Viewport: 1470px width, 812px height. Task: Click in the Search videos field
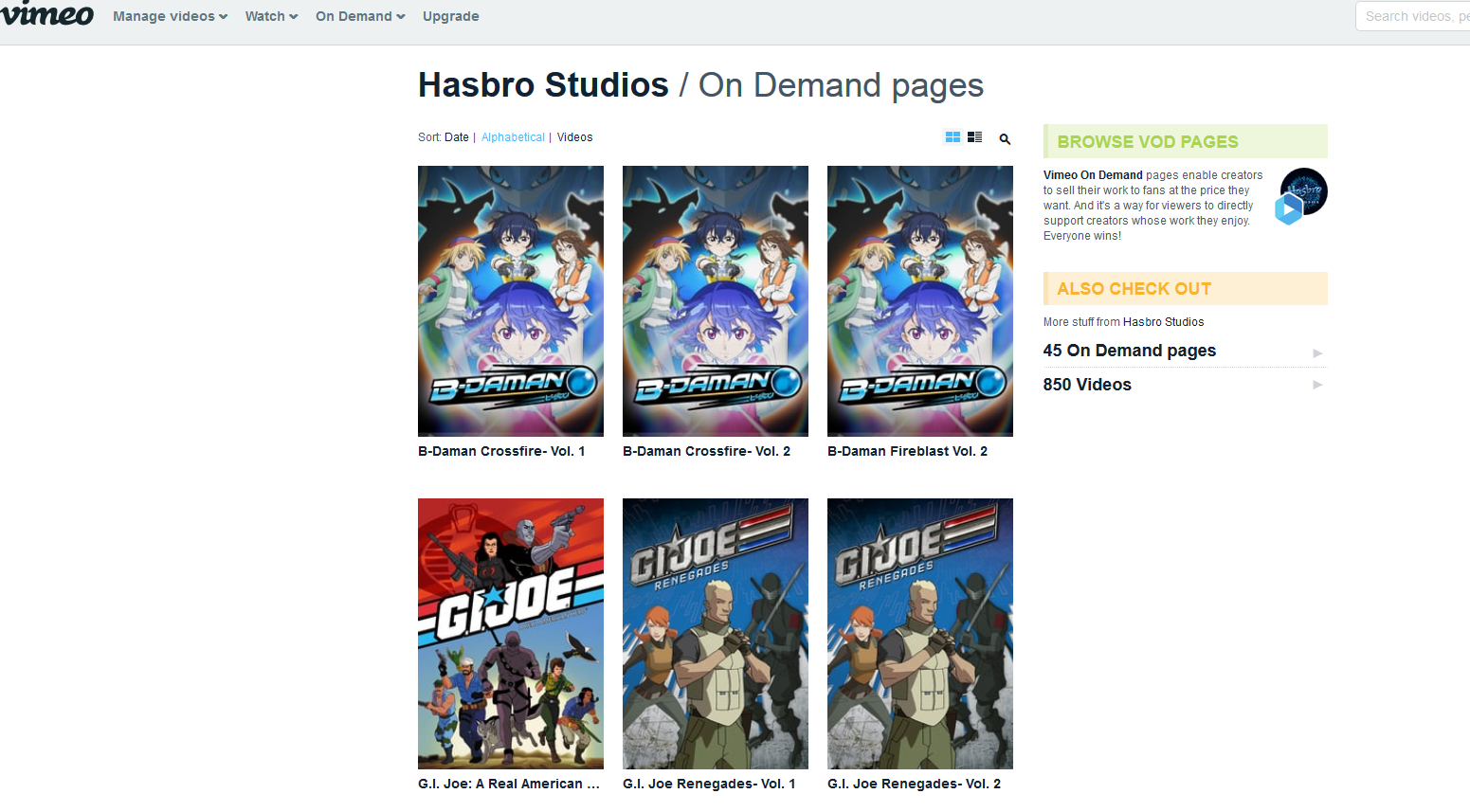coord(1414,16)
